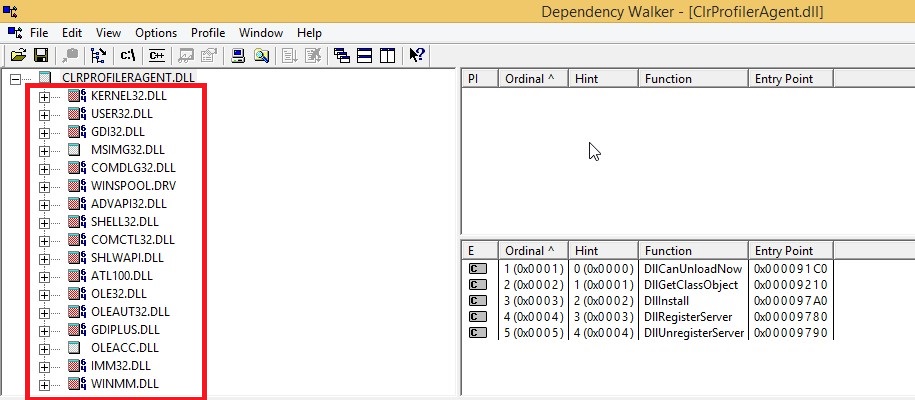
Task: Toggle Full Paths (c:\) toolbar button
Action: point(128,55)
